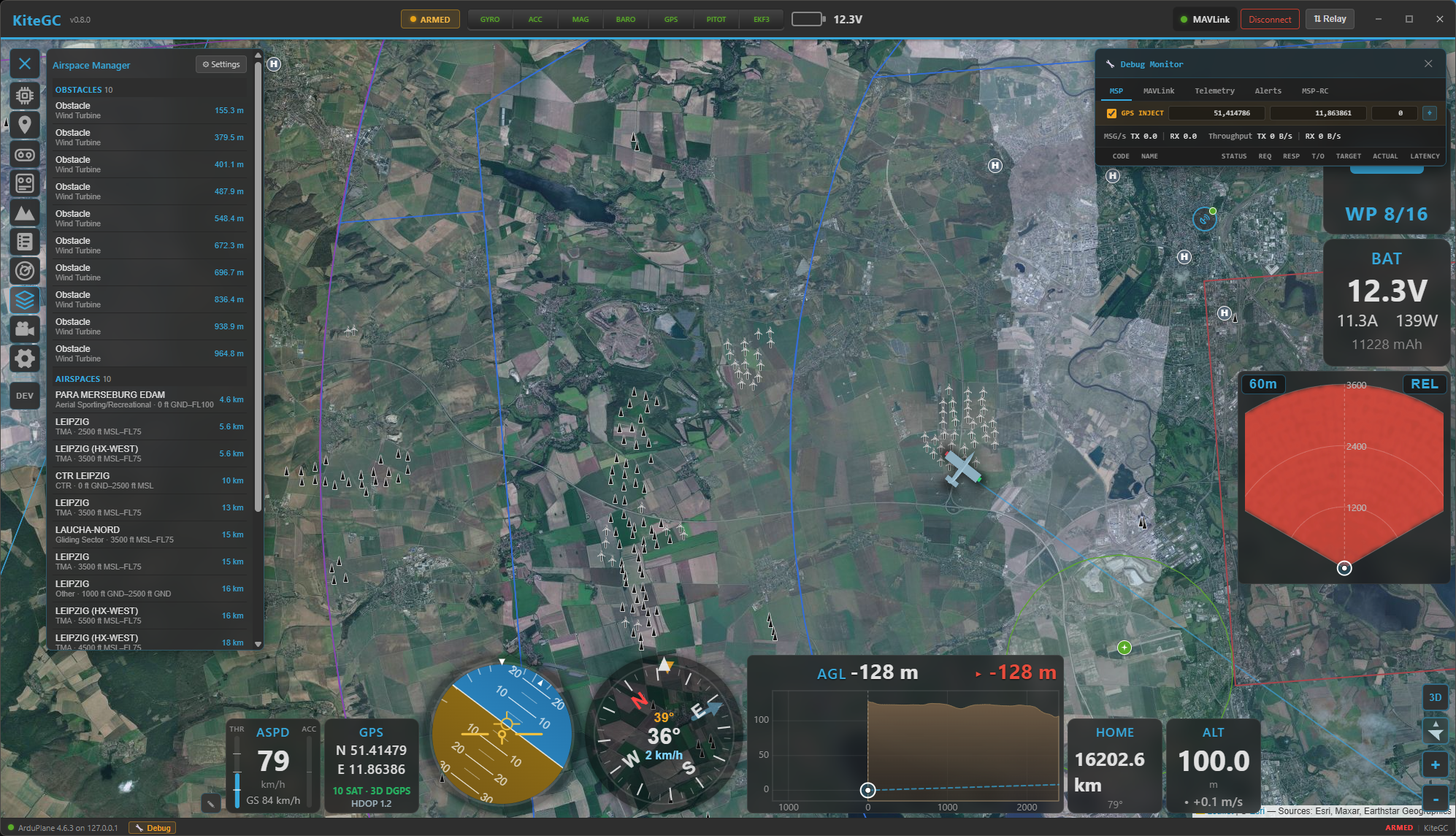The width and height of the screenshot is (1456, 836).
Task: Click GPS inject stepper arrows button
Action: pos(1430,113)
